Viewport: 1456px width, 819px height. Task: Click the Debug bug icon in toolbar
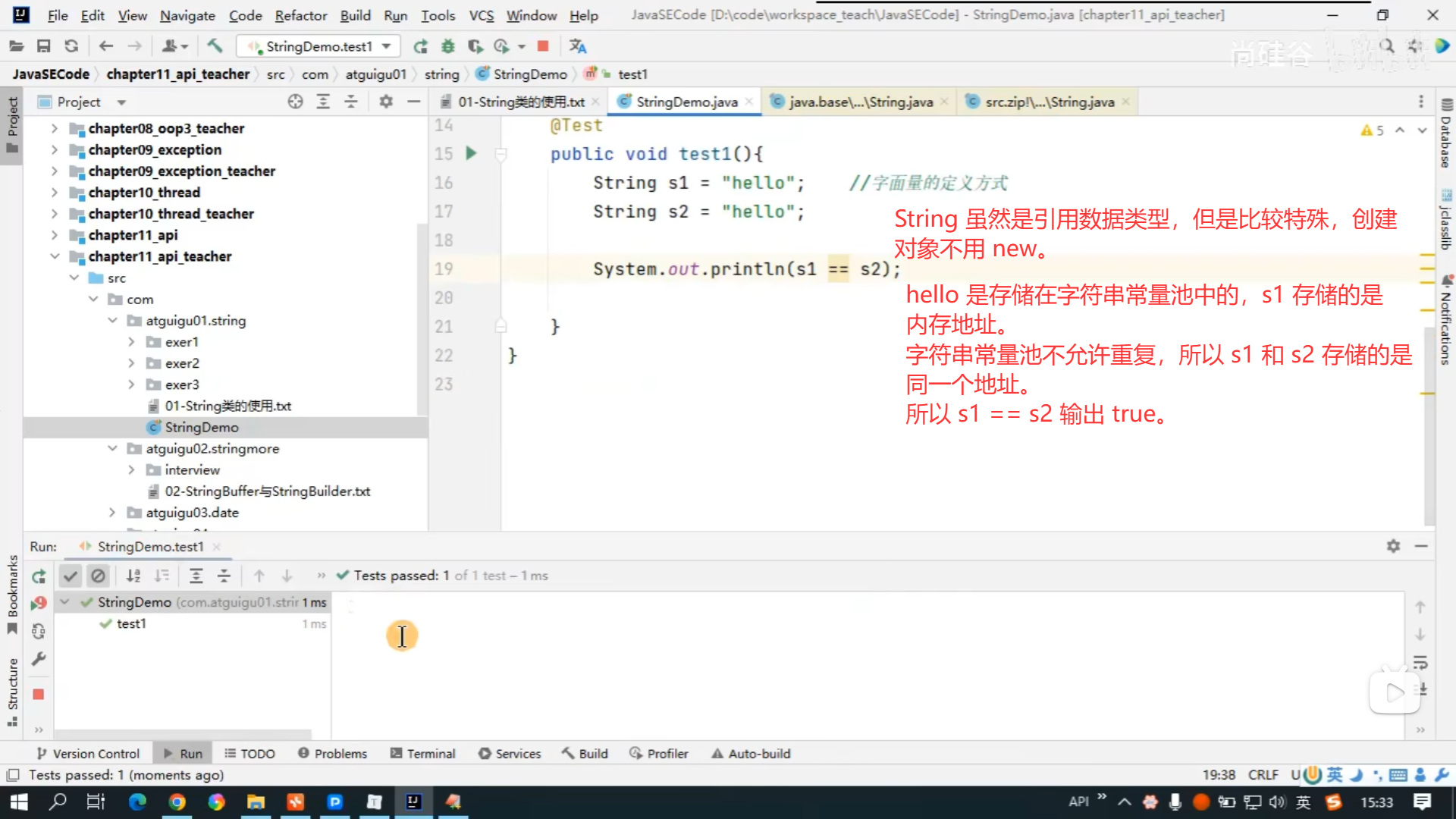(x=448, y=46)
